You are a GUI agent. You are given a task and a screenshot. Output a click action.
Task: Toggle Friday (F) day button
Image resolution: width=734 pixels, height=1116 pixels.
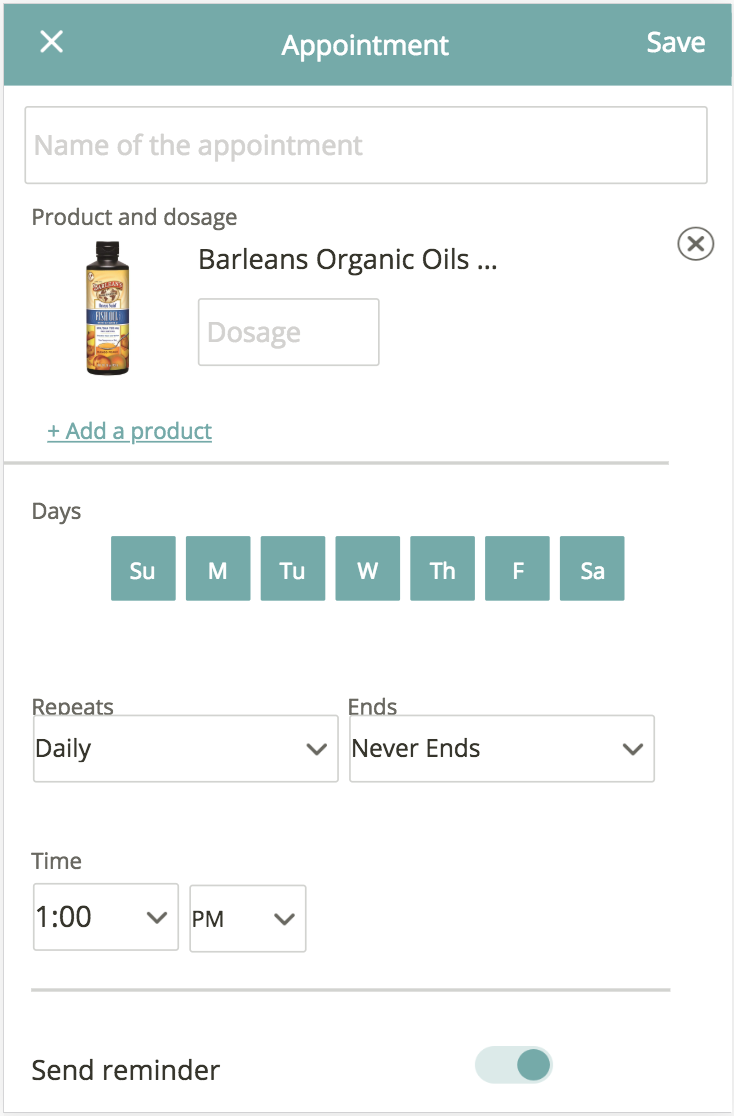pyautogui.click(x=517, y=569)
